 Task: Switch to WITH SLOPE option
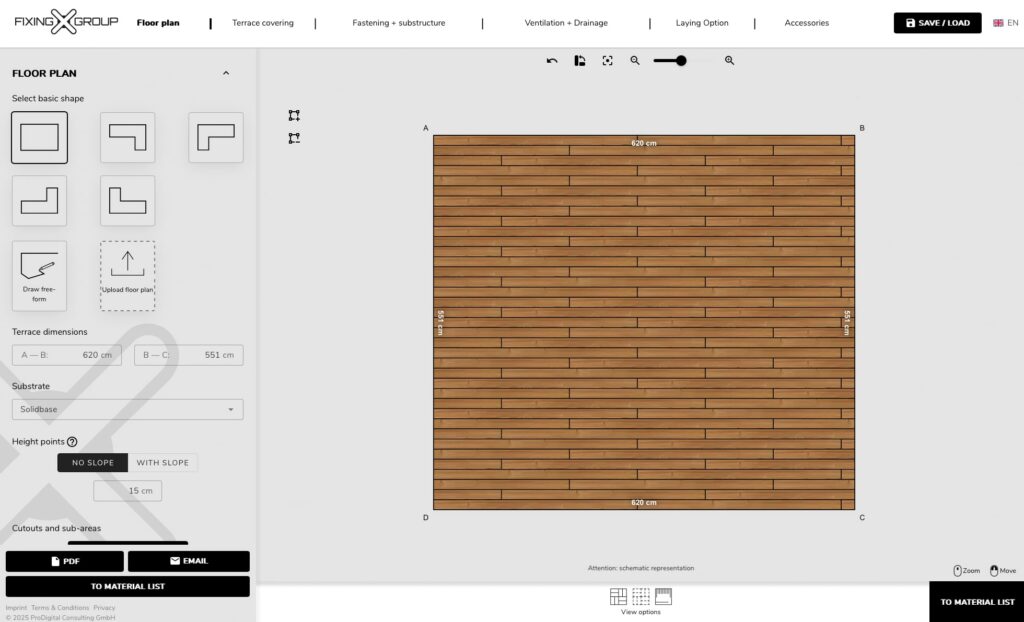coord(162,463)
